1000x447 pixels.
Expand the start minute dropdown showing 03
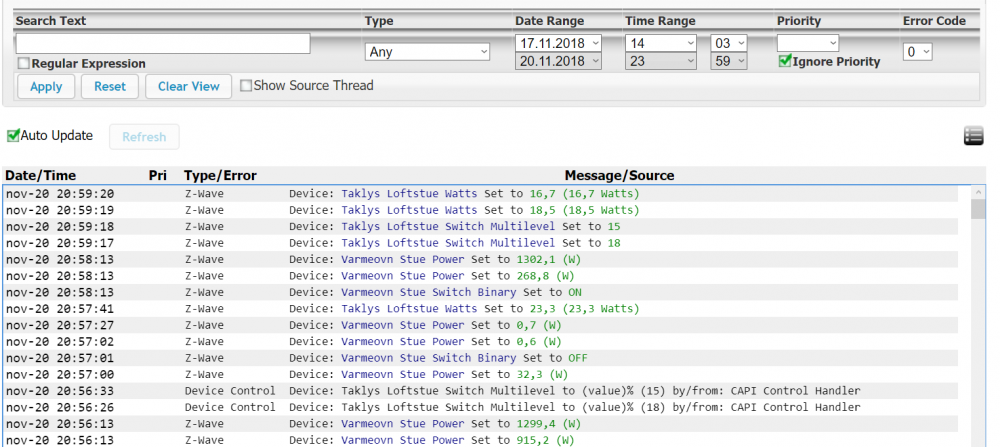pos(728,43)
